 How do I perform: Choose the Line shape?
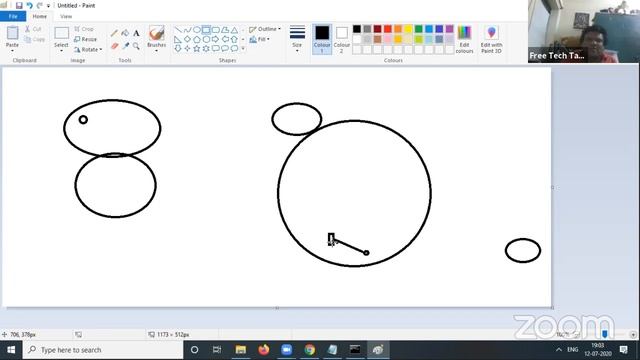pyautogui.click(x=178, y=30)
